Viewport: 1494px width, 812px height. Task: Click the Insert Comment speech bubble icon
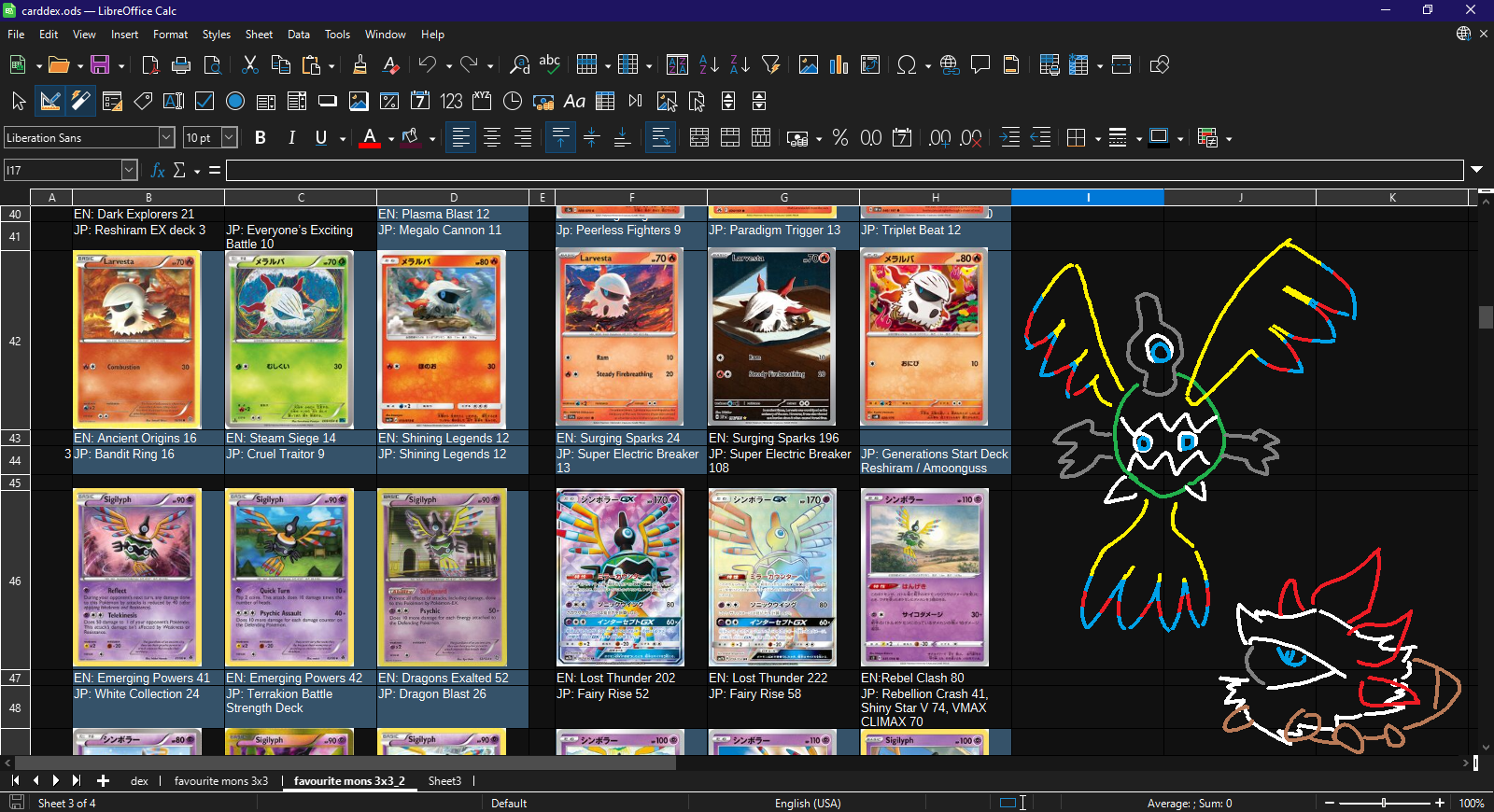tap(980, 64)
